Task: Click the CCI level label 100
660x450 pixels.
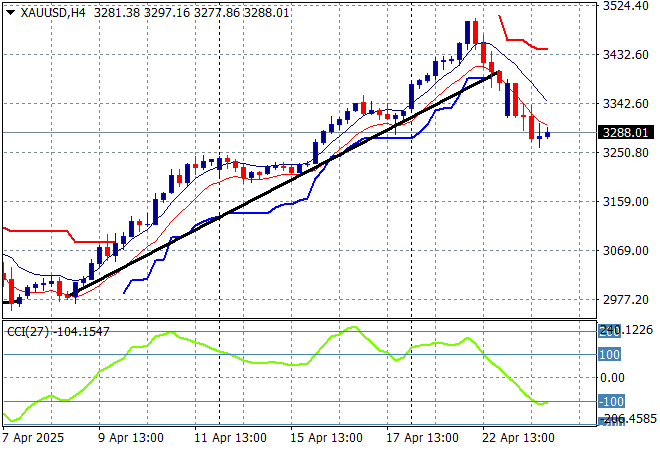Action: (x=609, y=354)
